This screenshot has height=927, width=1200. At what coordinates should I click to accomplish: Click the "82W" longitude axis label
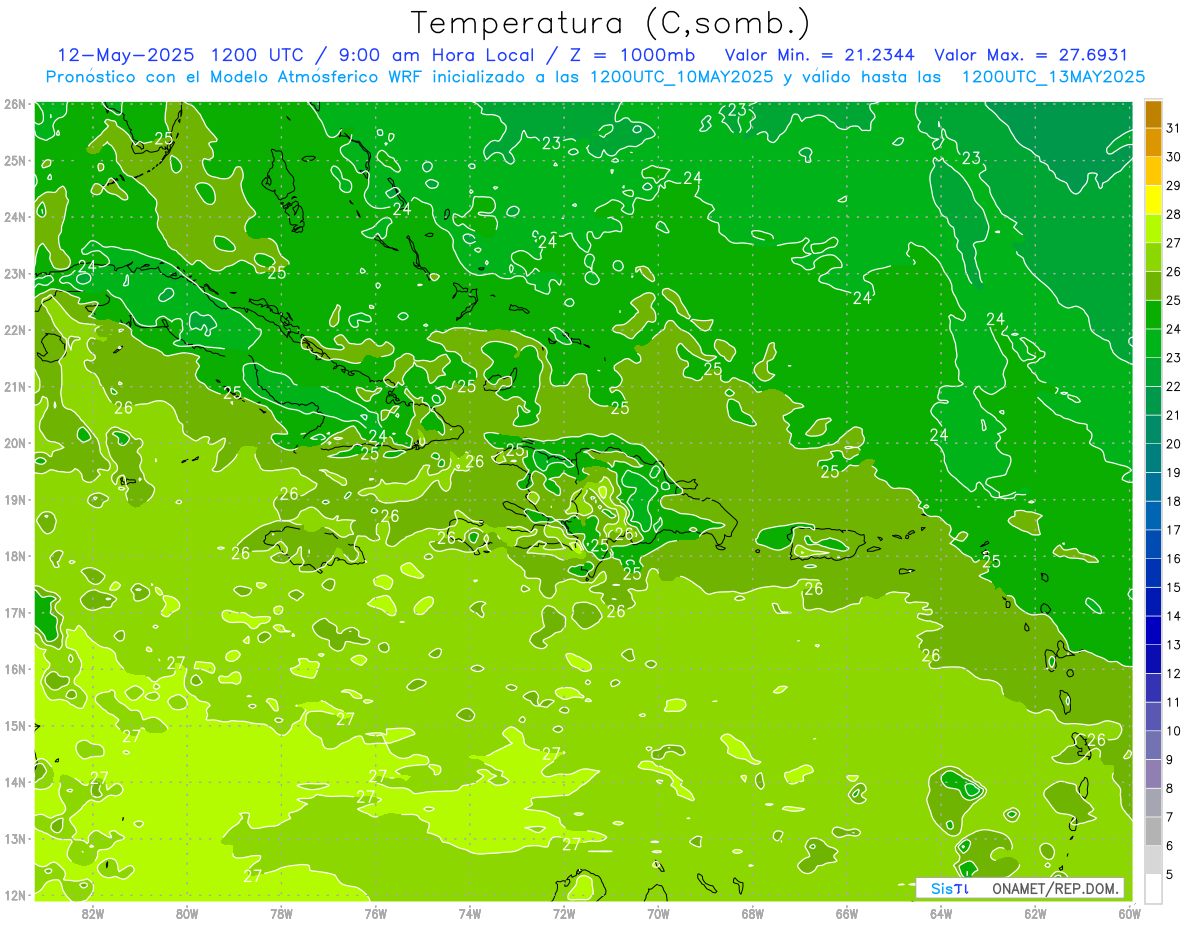pyautogui.click(x=93, y=913)
